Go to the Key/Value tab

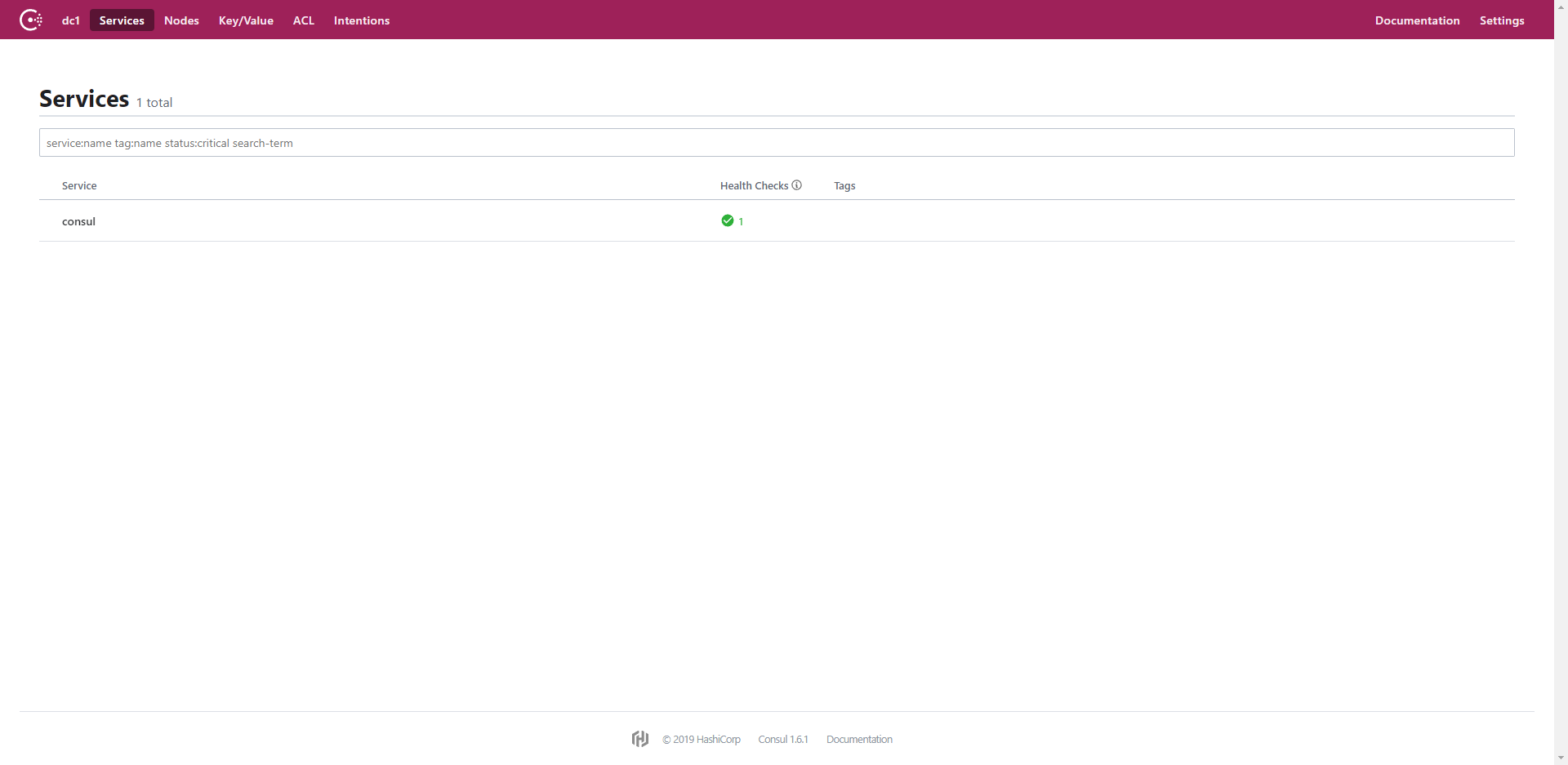(246, 20)
